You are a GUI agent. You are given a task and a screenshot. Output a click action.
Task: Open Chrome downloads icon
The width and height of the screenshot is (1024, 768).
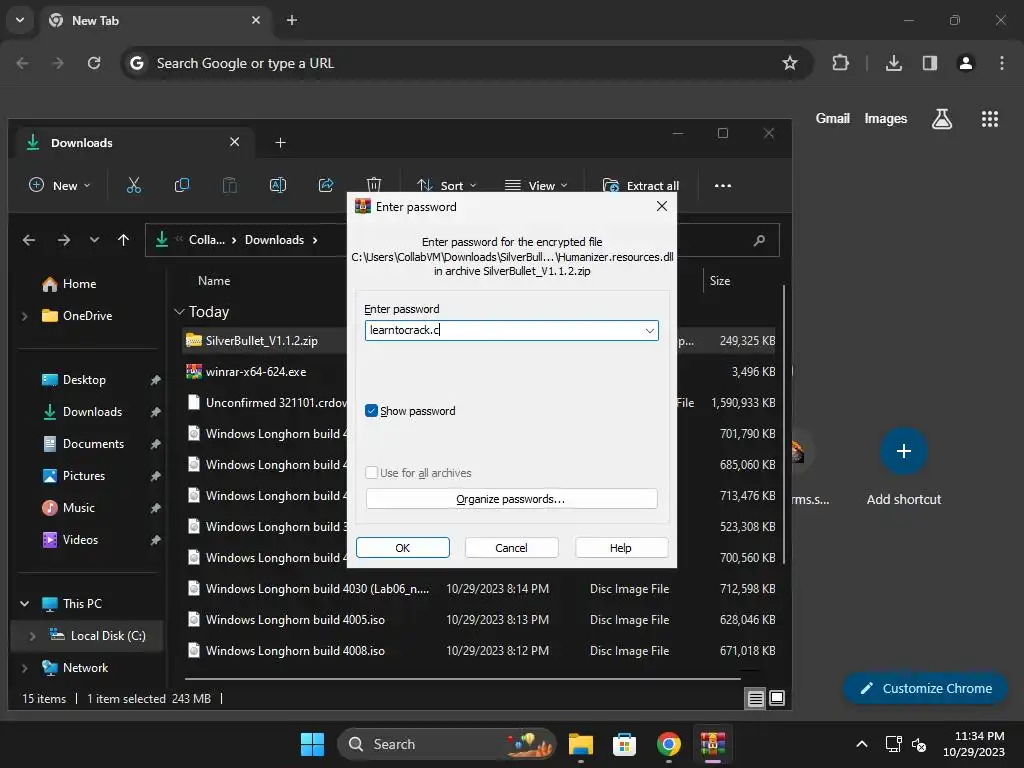(894, 63)
